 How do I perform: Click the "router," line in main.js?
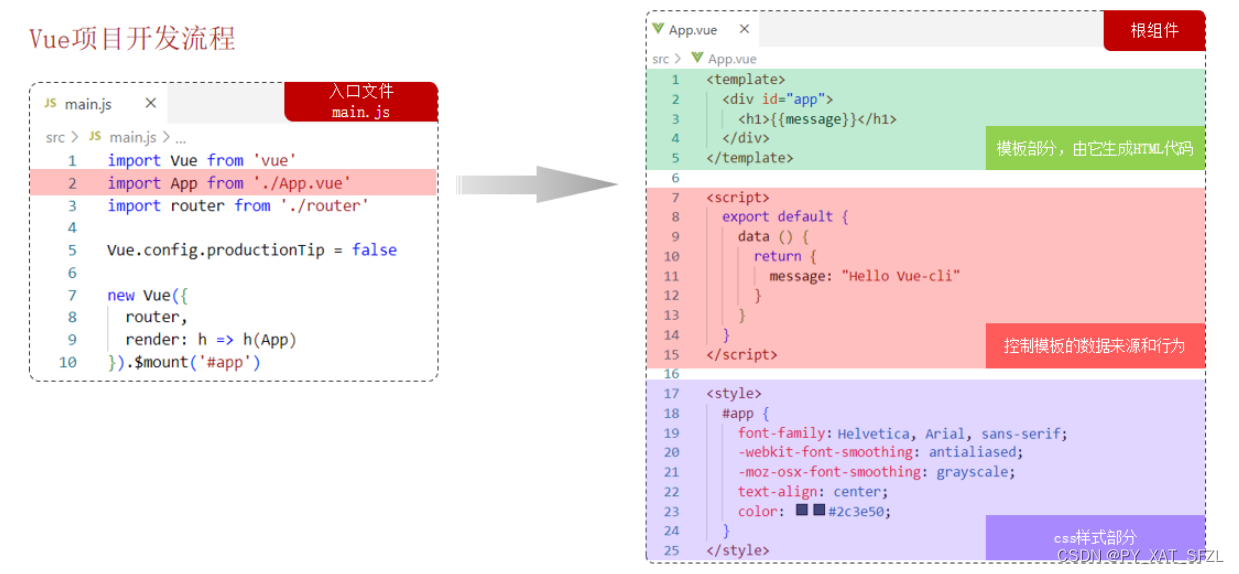156,317
